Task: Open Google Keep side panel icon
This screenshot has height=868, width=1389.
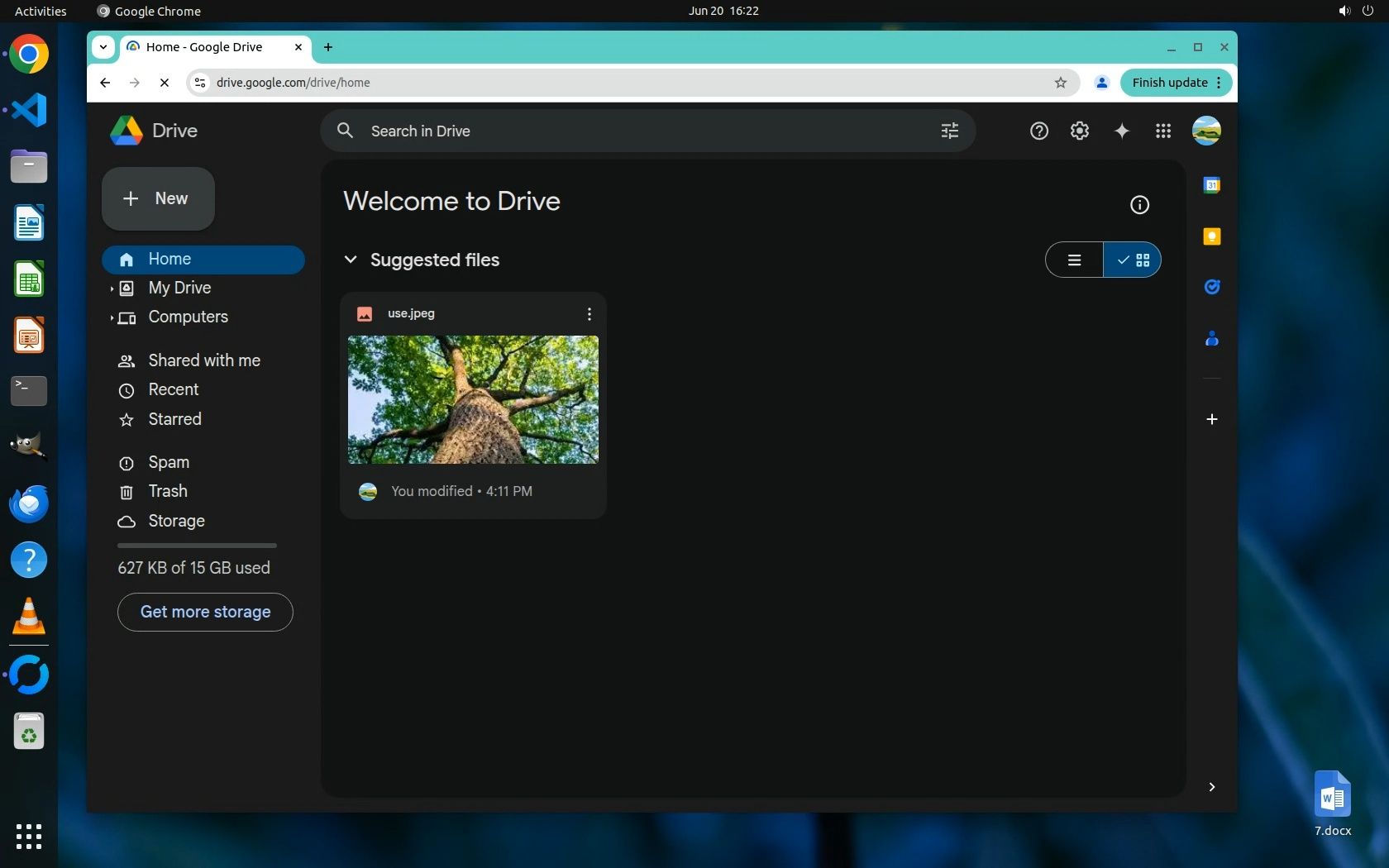Action: (x=1211, y=236)
